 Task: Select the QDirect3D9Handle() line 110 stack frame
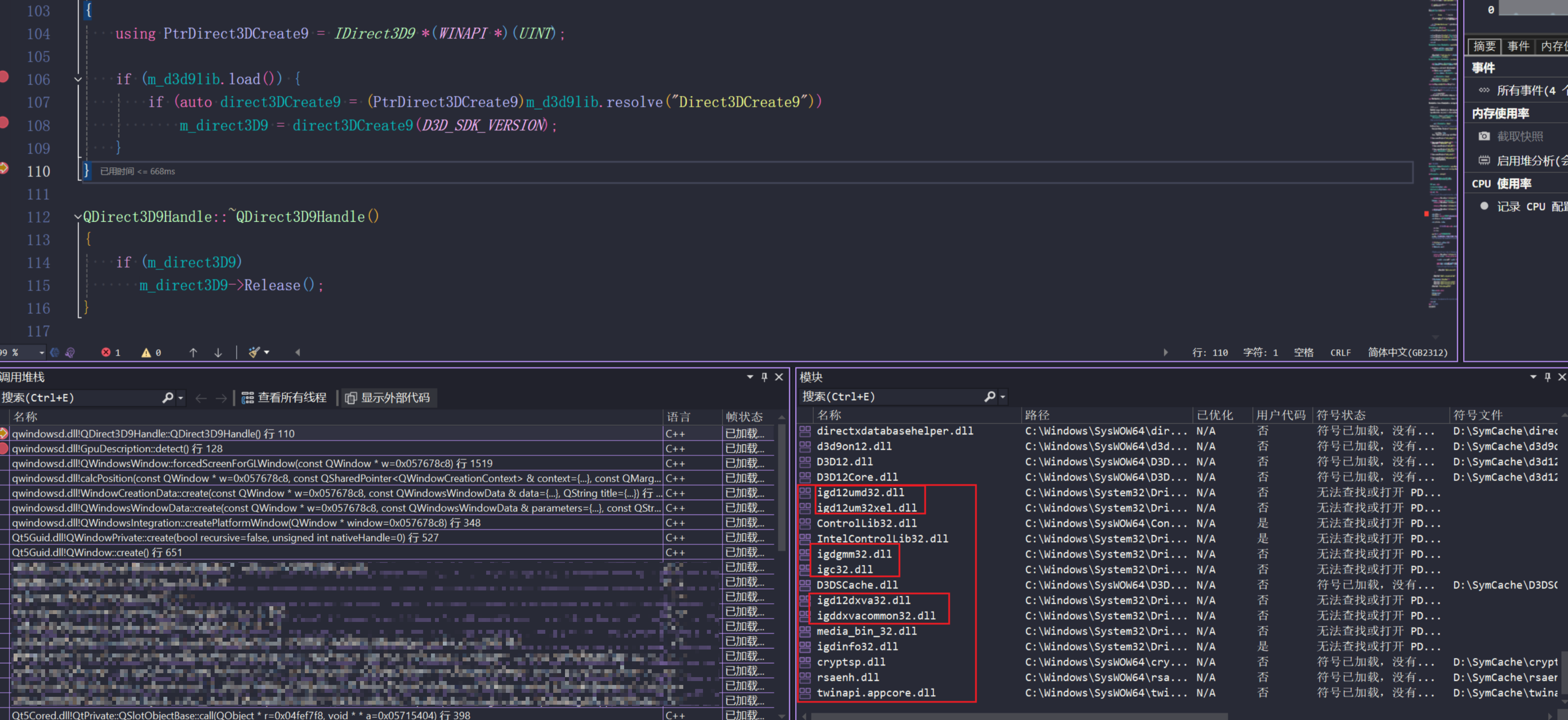[387, 434]
